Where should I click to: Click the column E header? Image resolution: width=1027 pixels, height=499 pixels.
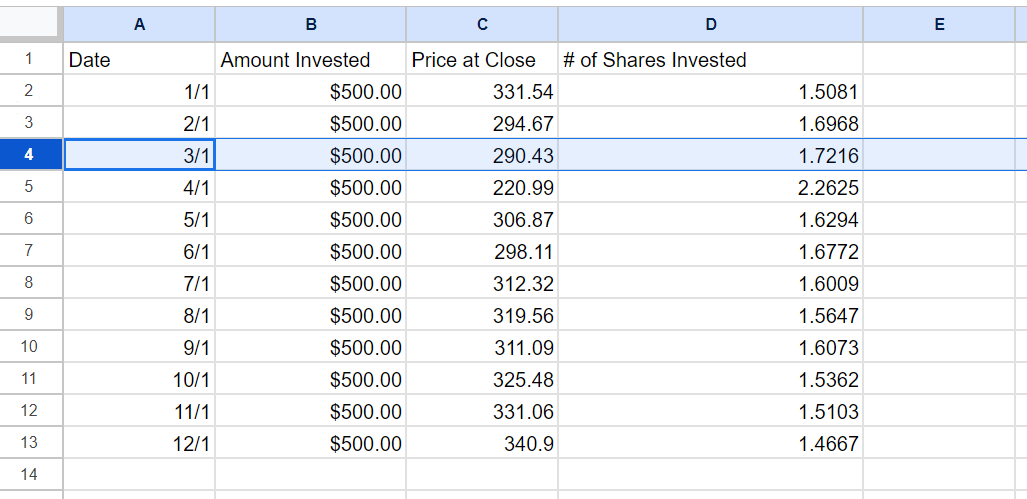pyautogui.click(x=938, y=25)
